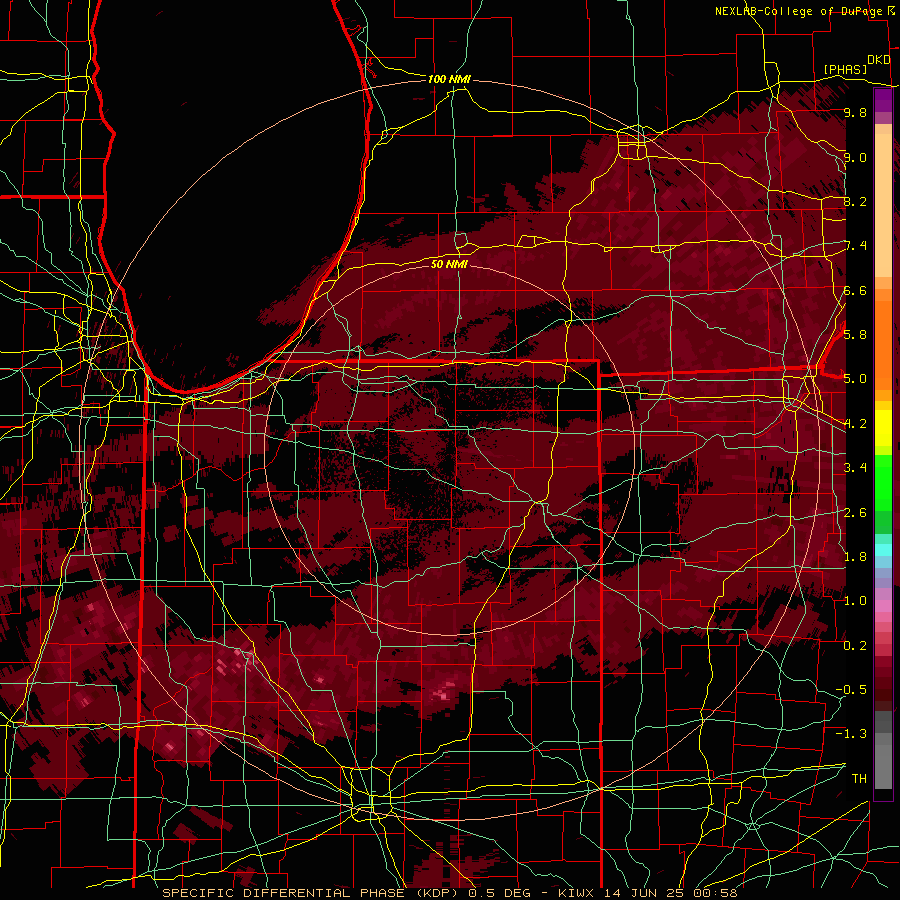The height and width of the screenshot is (900, 900).
Task: Pick the cyan band on the color scale
Action: (883, 549)
